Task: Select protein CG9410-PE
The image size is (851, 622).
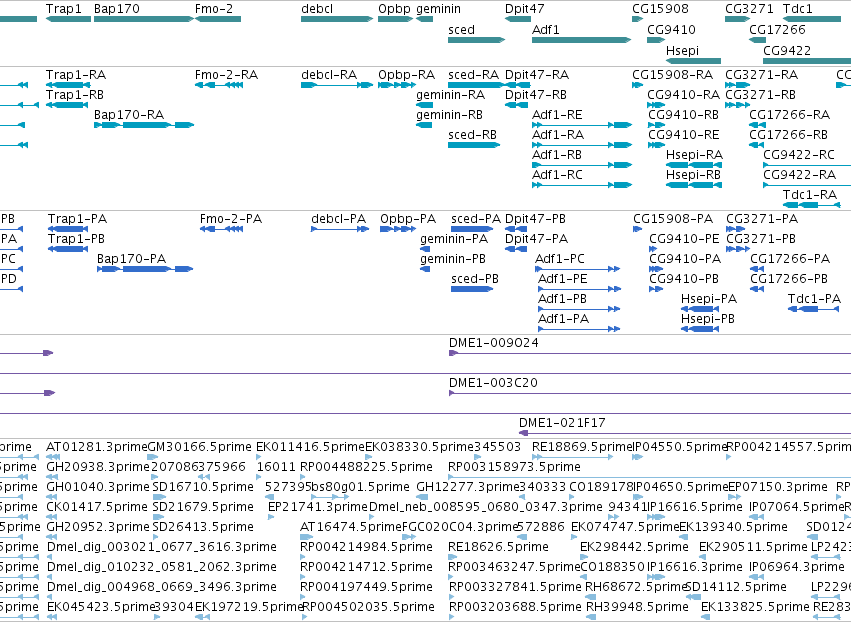Action: coord(684,239)
